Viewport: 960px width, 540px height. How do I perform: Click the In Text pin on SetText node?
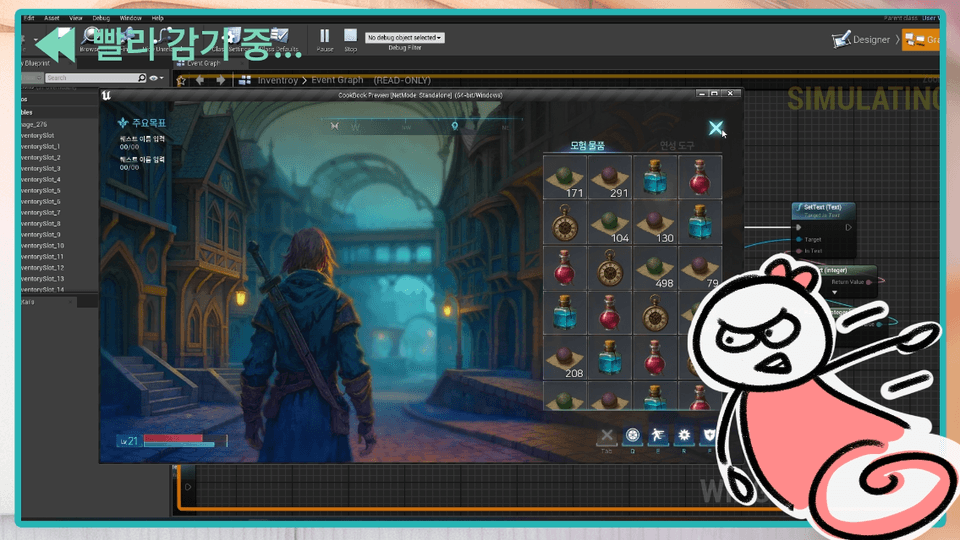pyautogui.click(x=798, y=251)
